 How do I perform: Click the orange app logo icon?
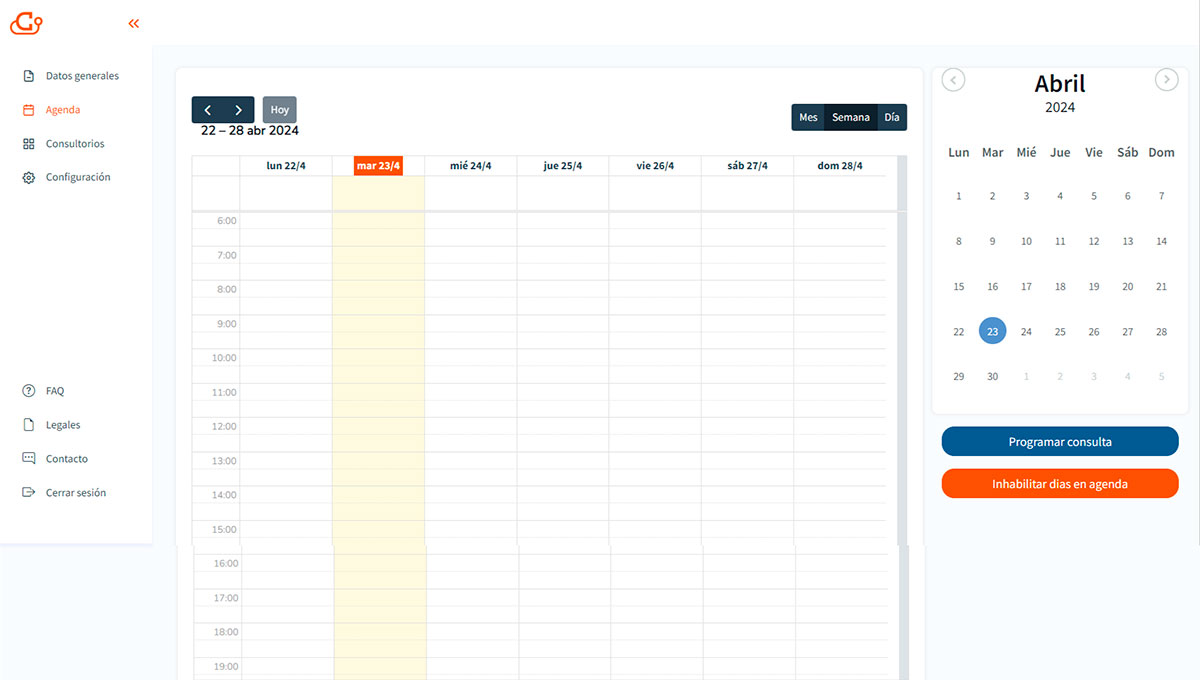26,23
